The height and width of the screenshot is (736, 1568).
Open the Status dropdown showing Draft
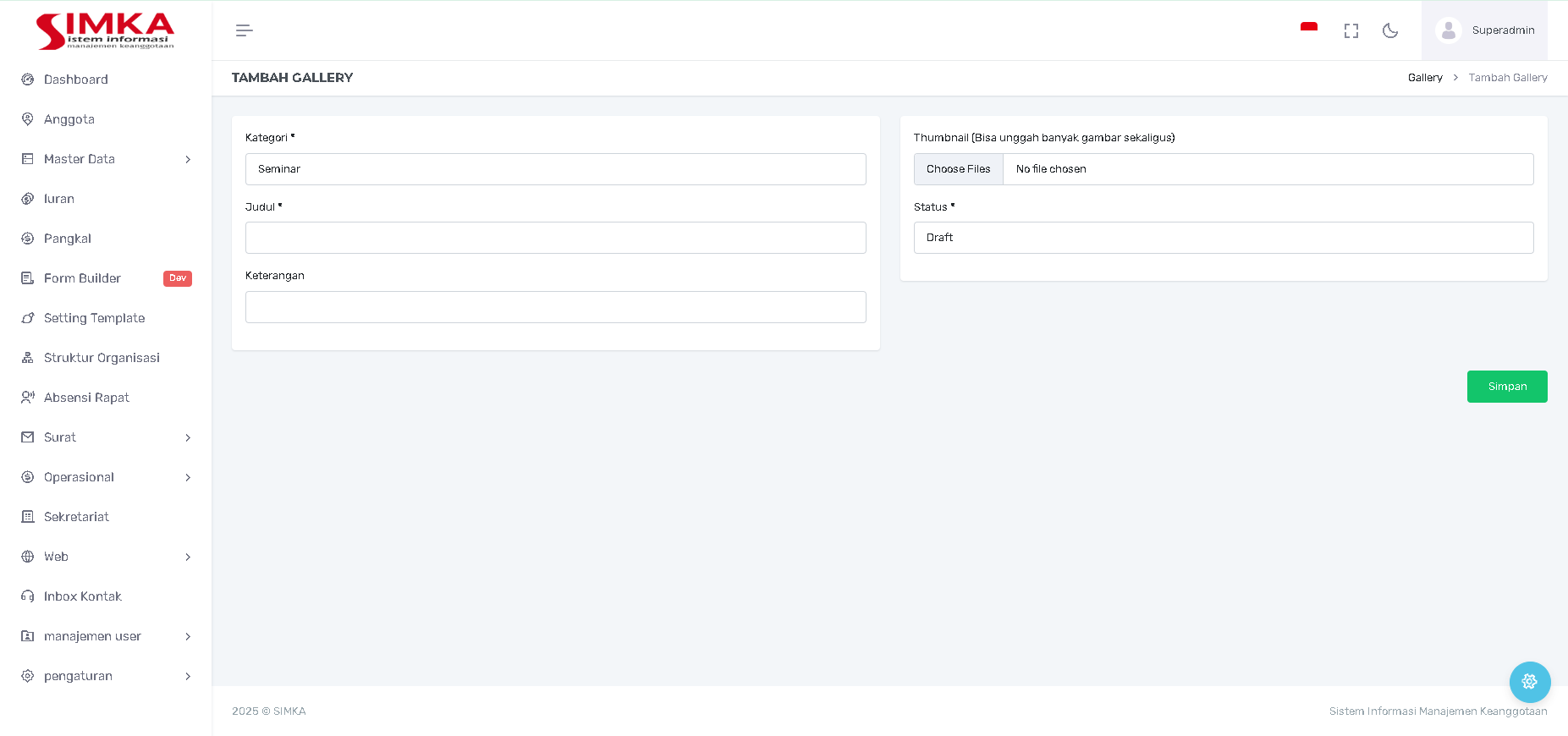[1223, 238]
